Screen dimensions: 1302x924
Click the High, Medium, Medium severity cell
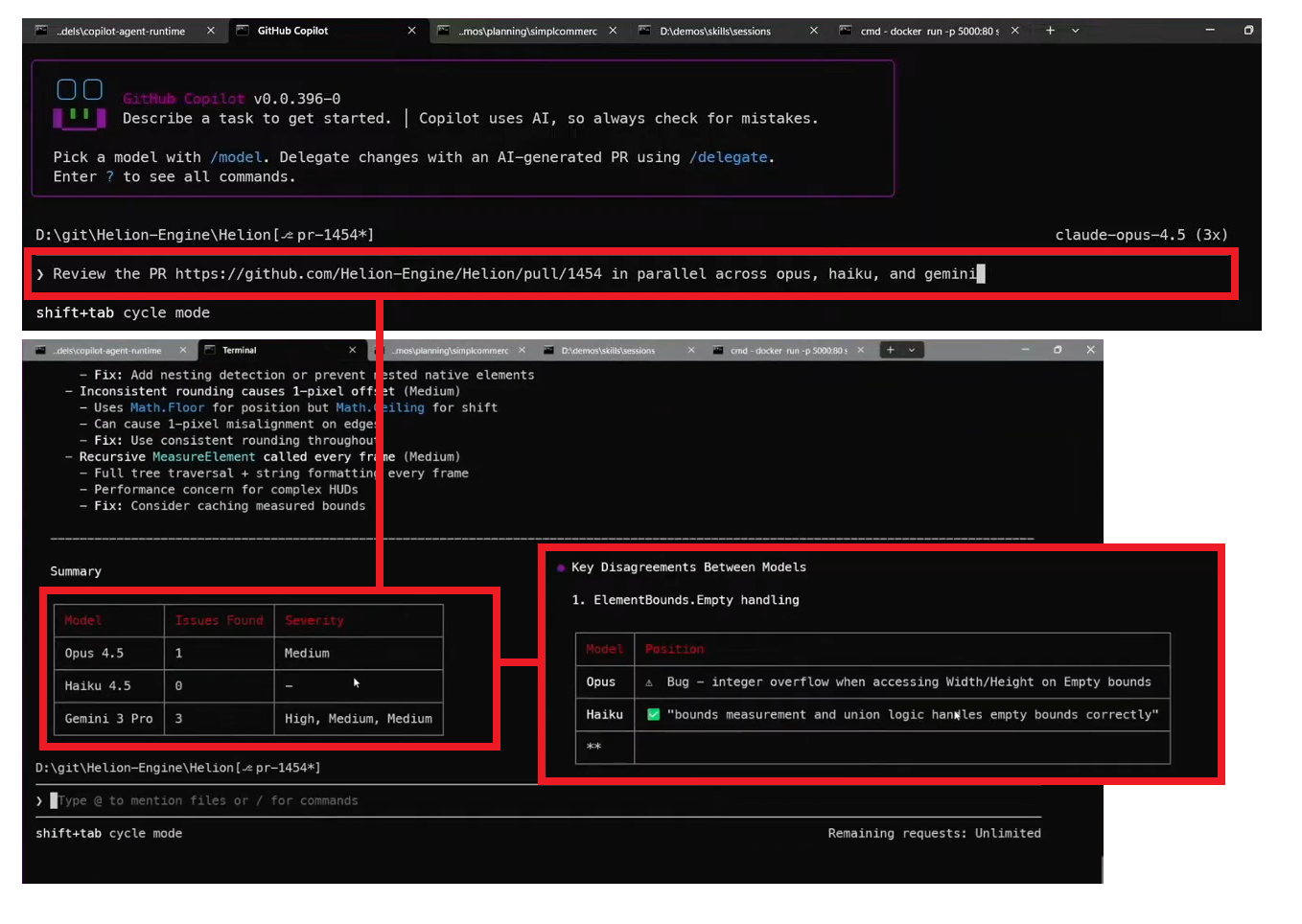point(359,719)
